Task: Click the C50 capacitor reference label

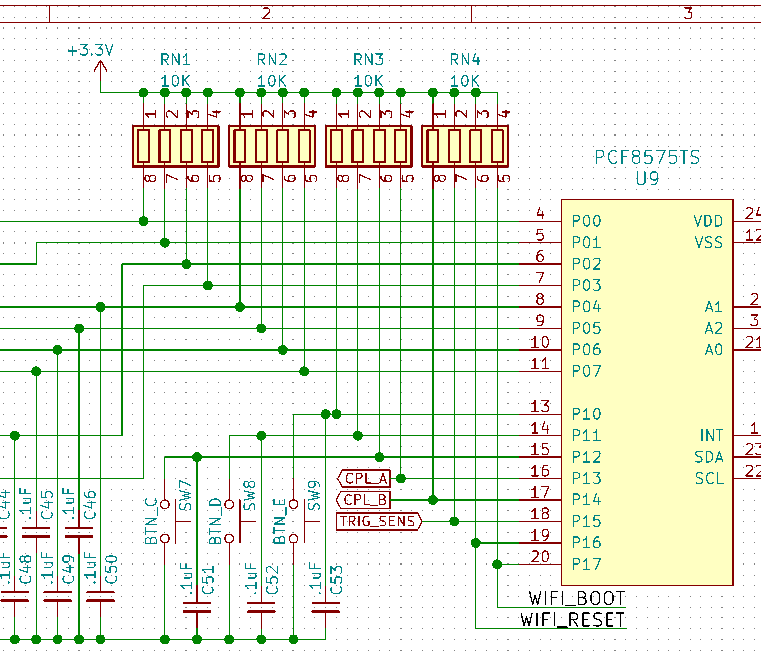Action: coord(111,569)
